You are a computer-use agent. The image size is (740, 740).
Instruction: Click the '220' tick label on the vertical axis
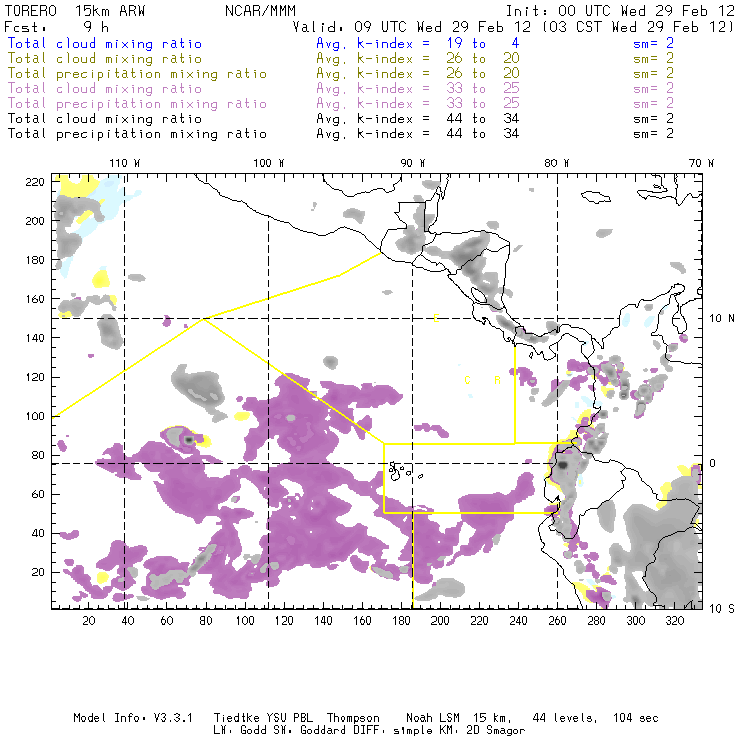tap(35, 182)
